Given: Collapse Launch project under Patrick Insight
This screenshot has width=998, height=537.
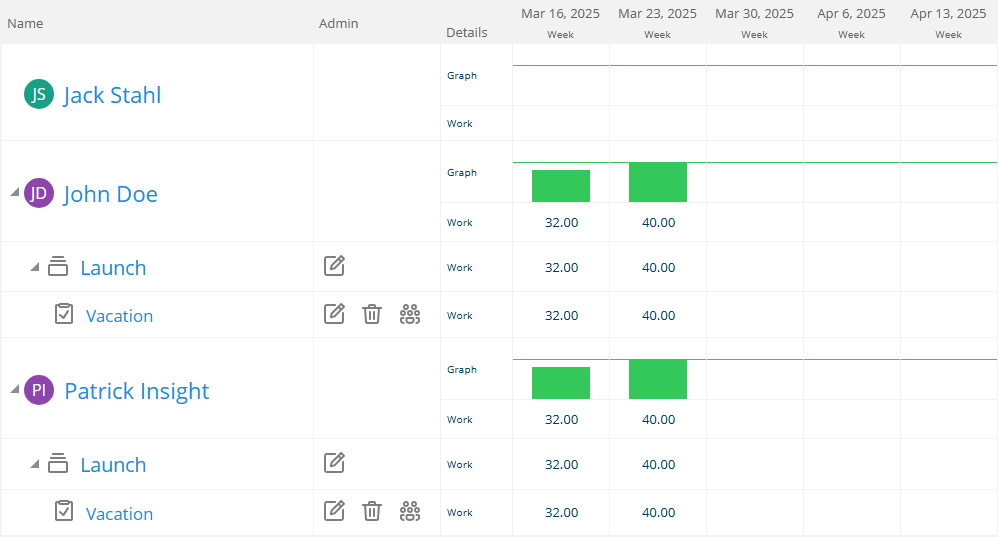Looking at the screenshot, I should coord(35,464).
